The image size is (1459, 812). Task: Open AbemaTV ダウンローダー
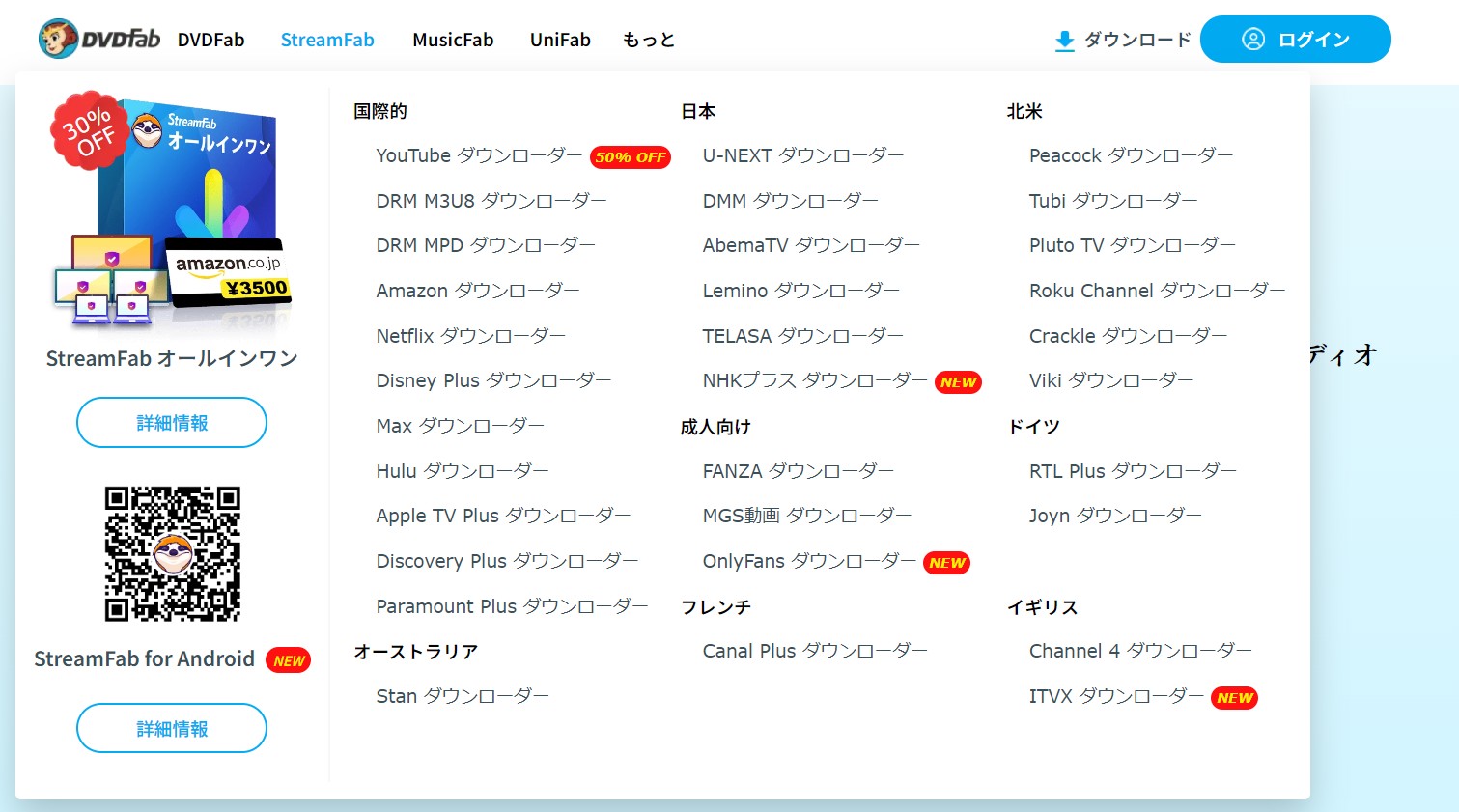[x=811, y=245]
